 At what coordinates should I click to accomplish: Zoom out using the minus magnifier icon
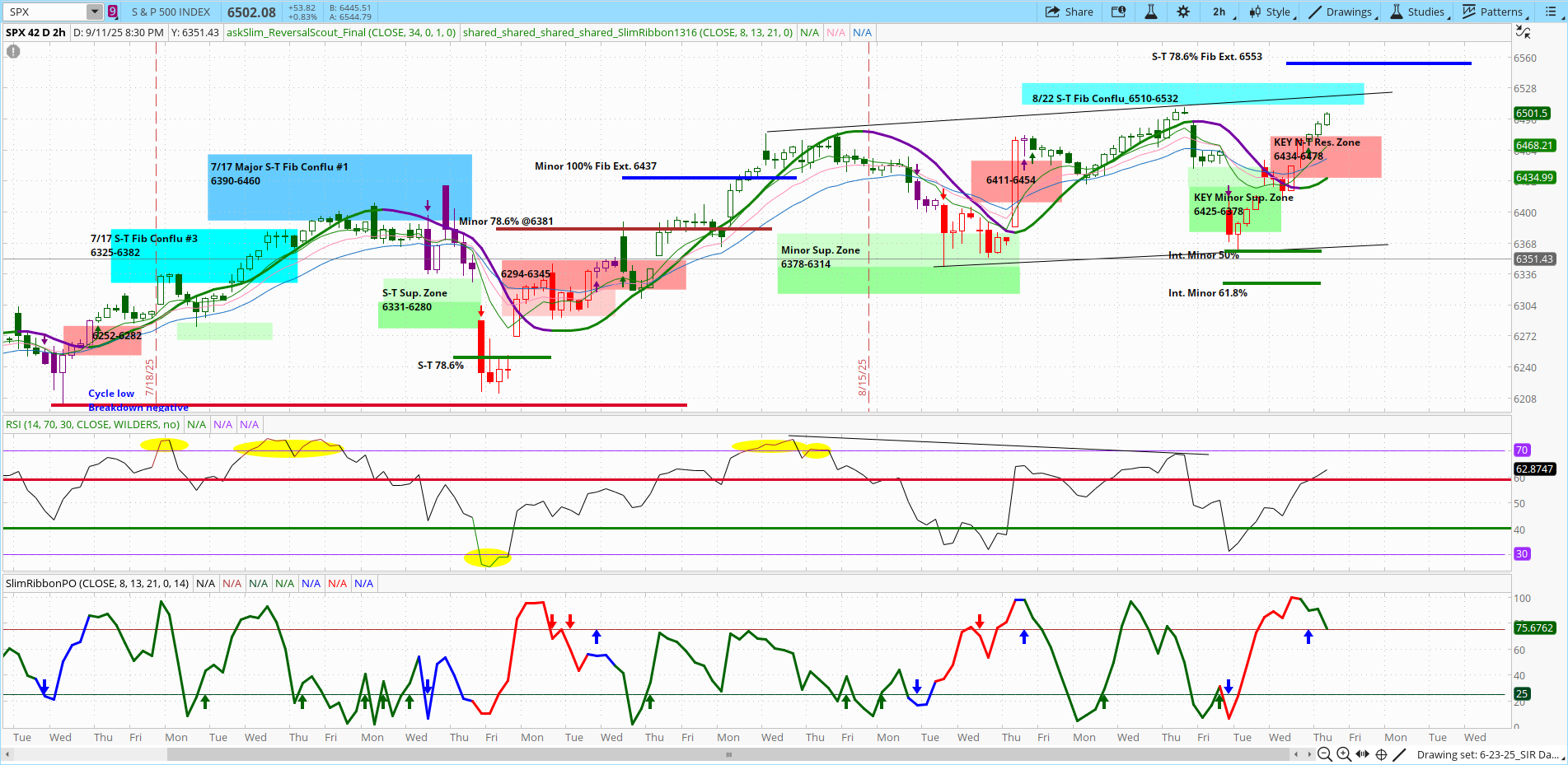pos(1325,754)
